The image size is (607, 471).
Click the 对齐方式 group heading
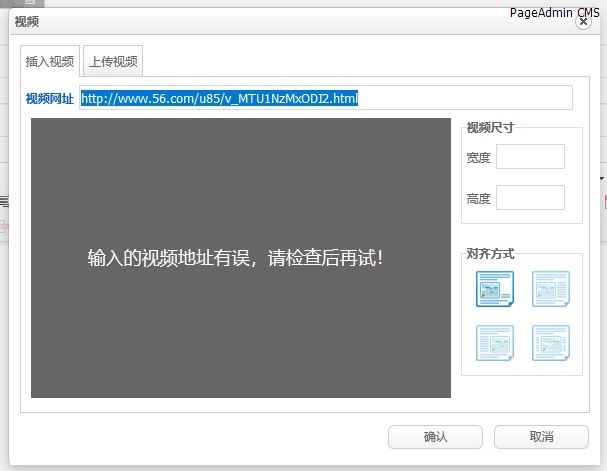coord(490,253)
